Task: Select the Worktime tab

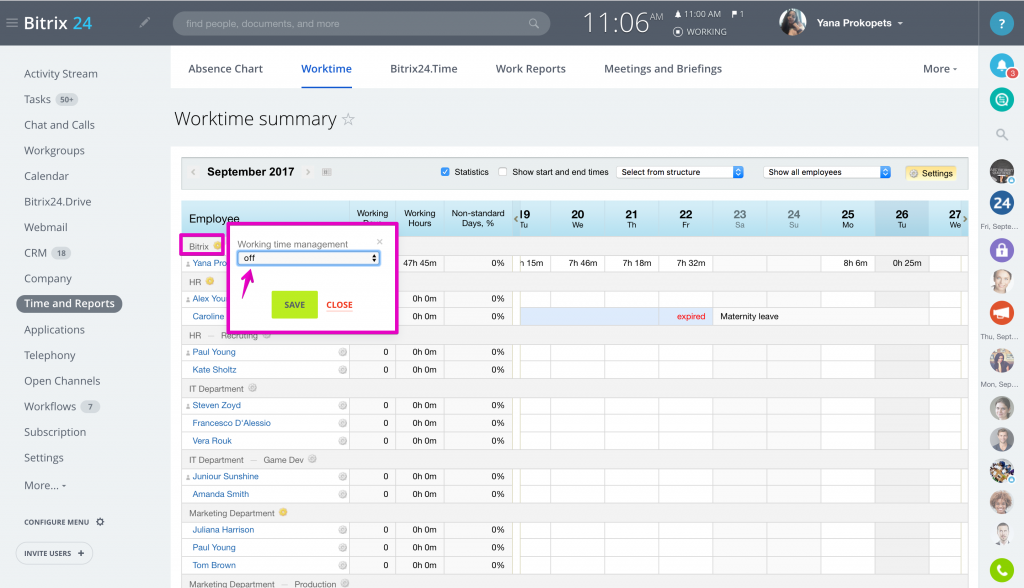Action: click(326, 69)
